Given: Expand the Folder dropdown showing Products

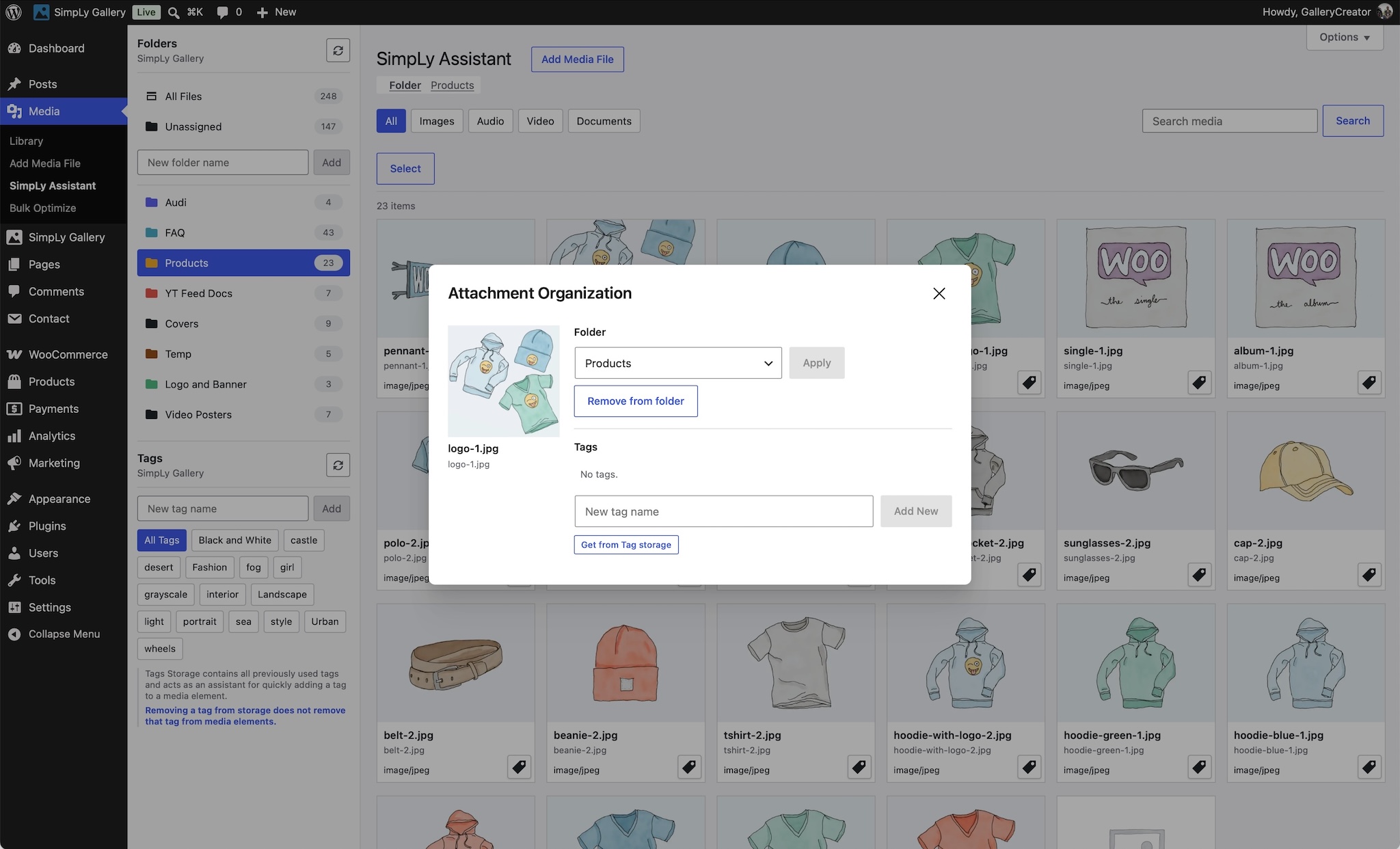Looking at the screenshot, I should pyautogui.click(x=678, y=363).
